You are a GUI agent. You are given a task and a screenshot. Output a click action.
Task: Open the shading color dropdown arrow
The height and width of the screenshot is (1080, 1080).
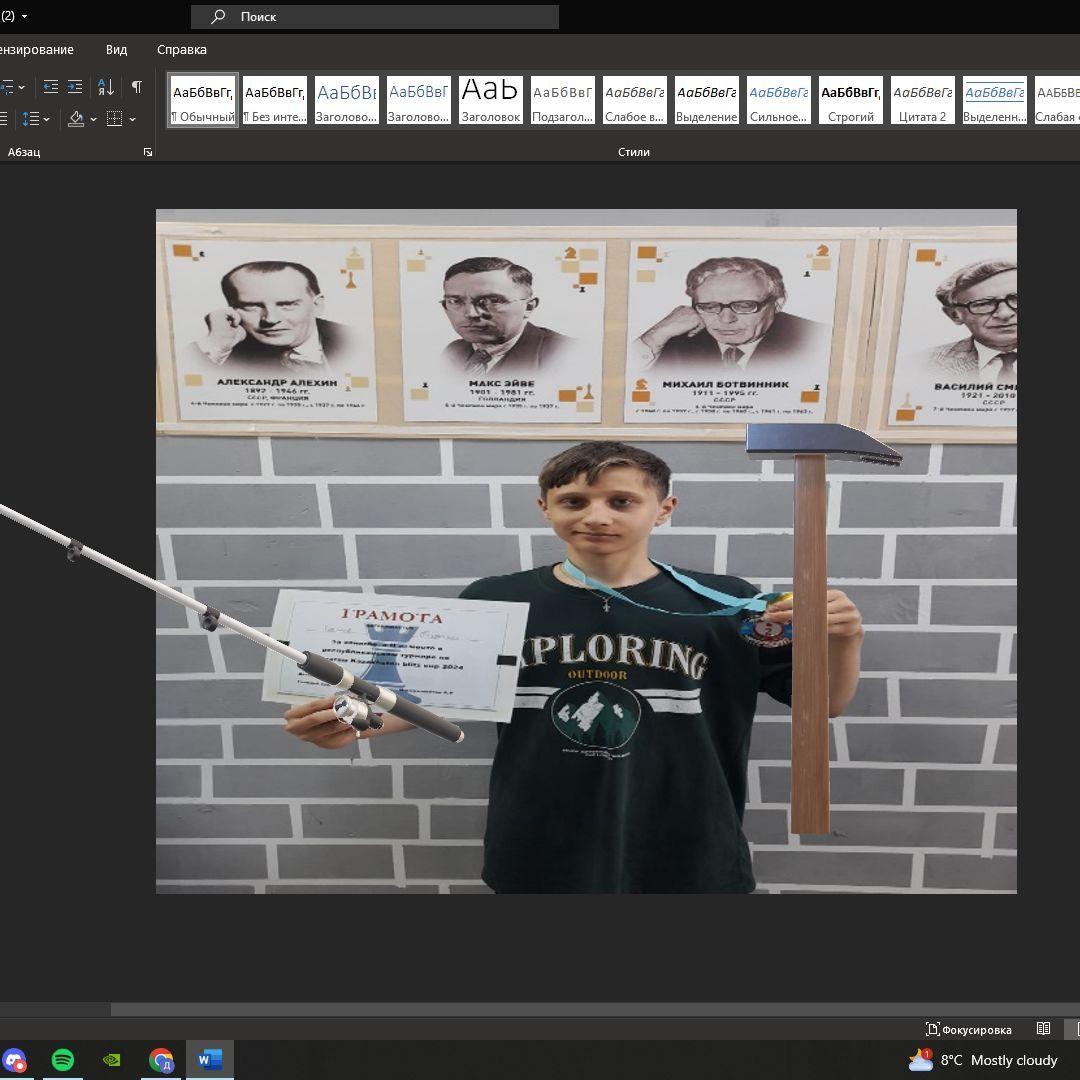pos(94,119)
